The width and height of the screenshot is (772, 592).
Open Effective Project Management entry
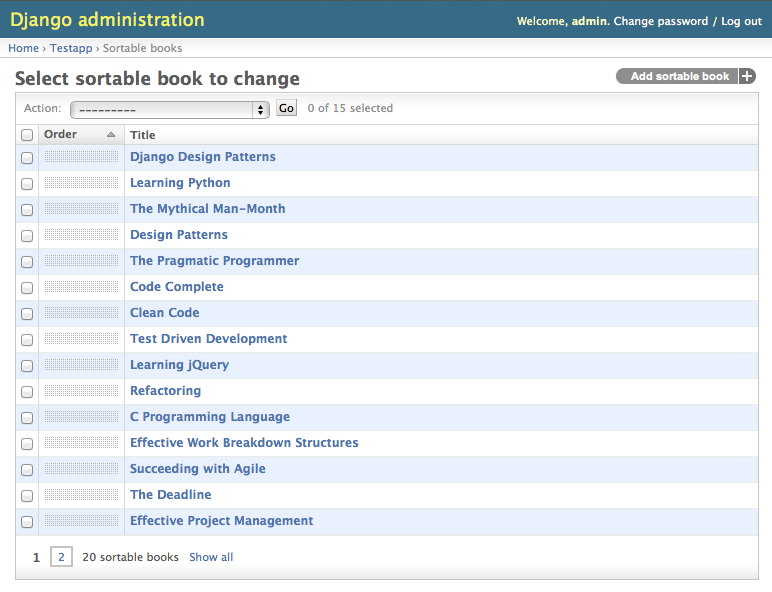pos(222,521)
